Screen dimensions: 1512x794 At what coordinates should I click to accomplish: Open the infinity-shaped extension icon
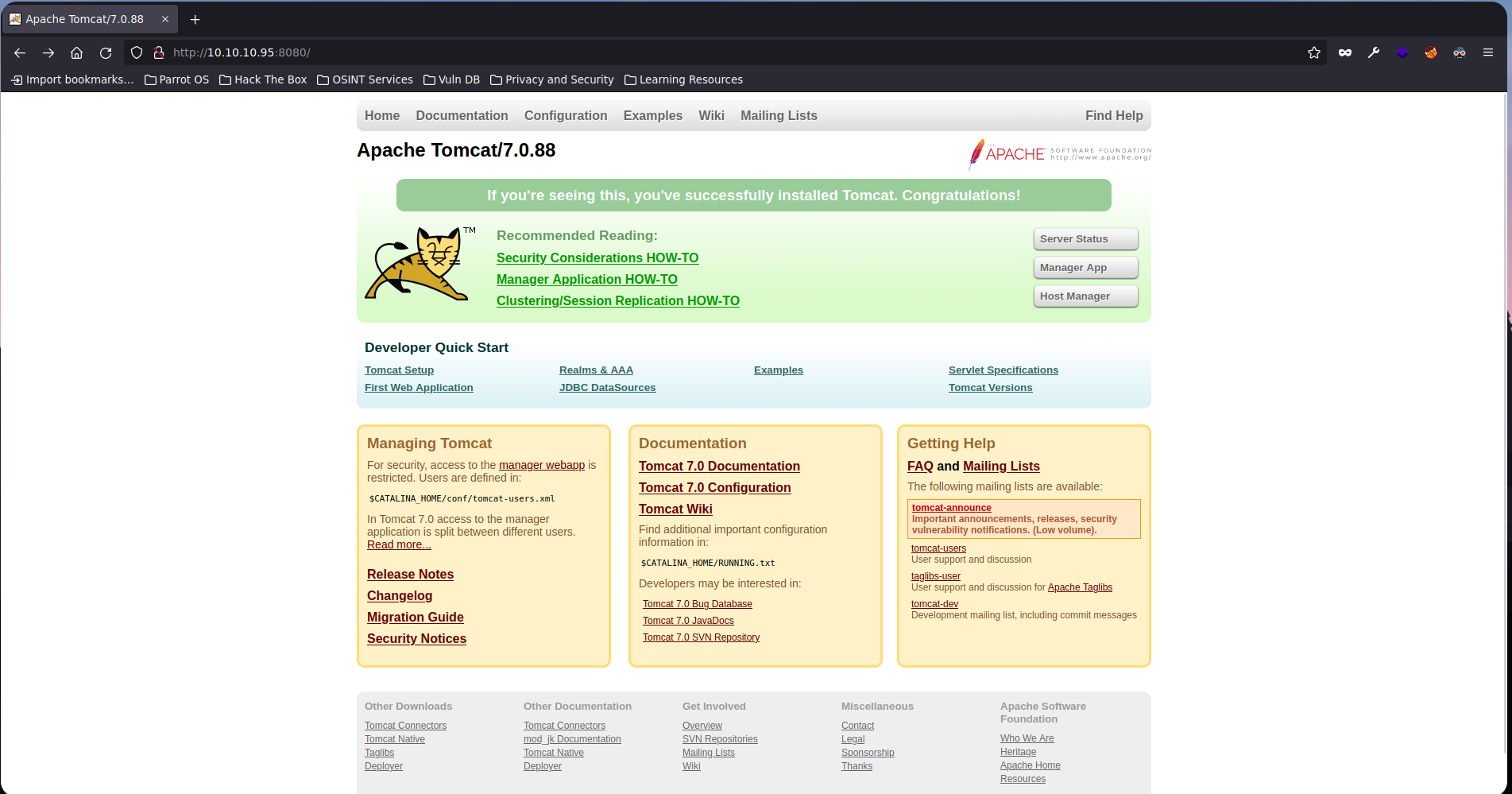point(1345,52)
